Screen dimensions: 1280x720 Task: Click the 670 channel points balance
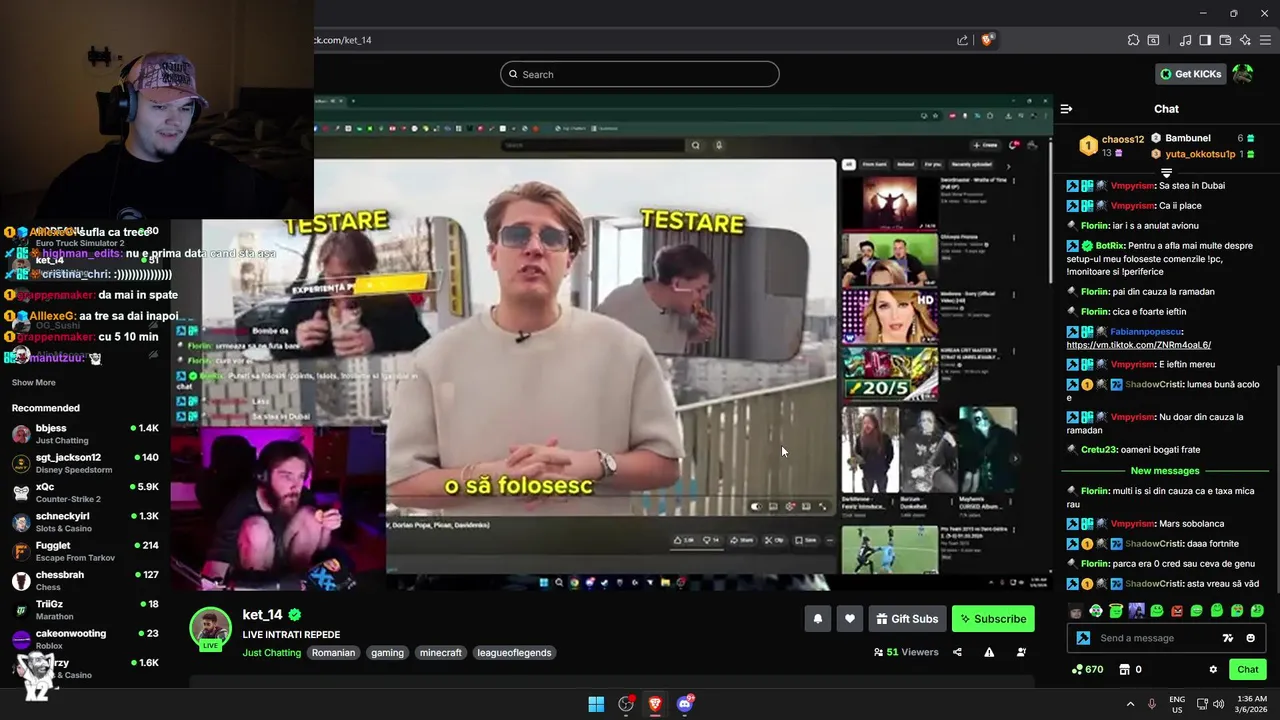tap(1087, 669)
